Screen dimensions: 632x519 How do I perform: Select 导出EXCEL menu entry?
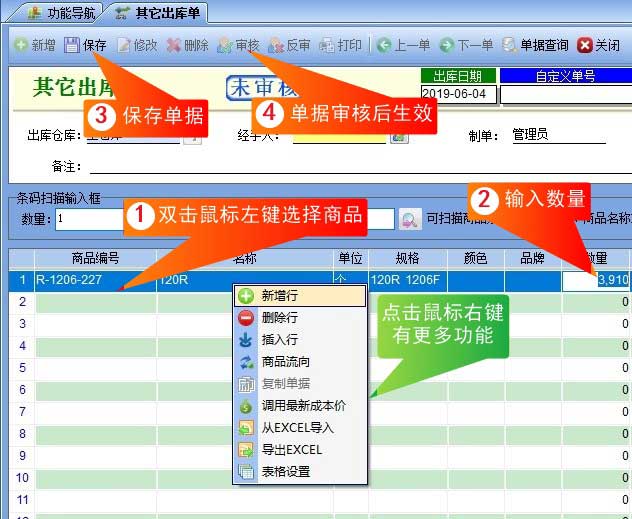pyautogui.click(x=300, y=450)
